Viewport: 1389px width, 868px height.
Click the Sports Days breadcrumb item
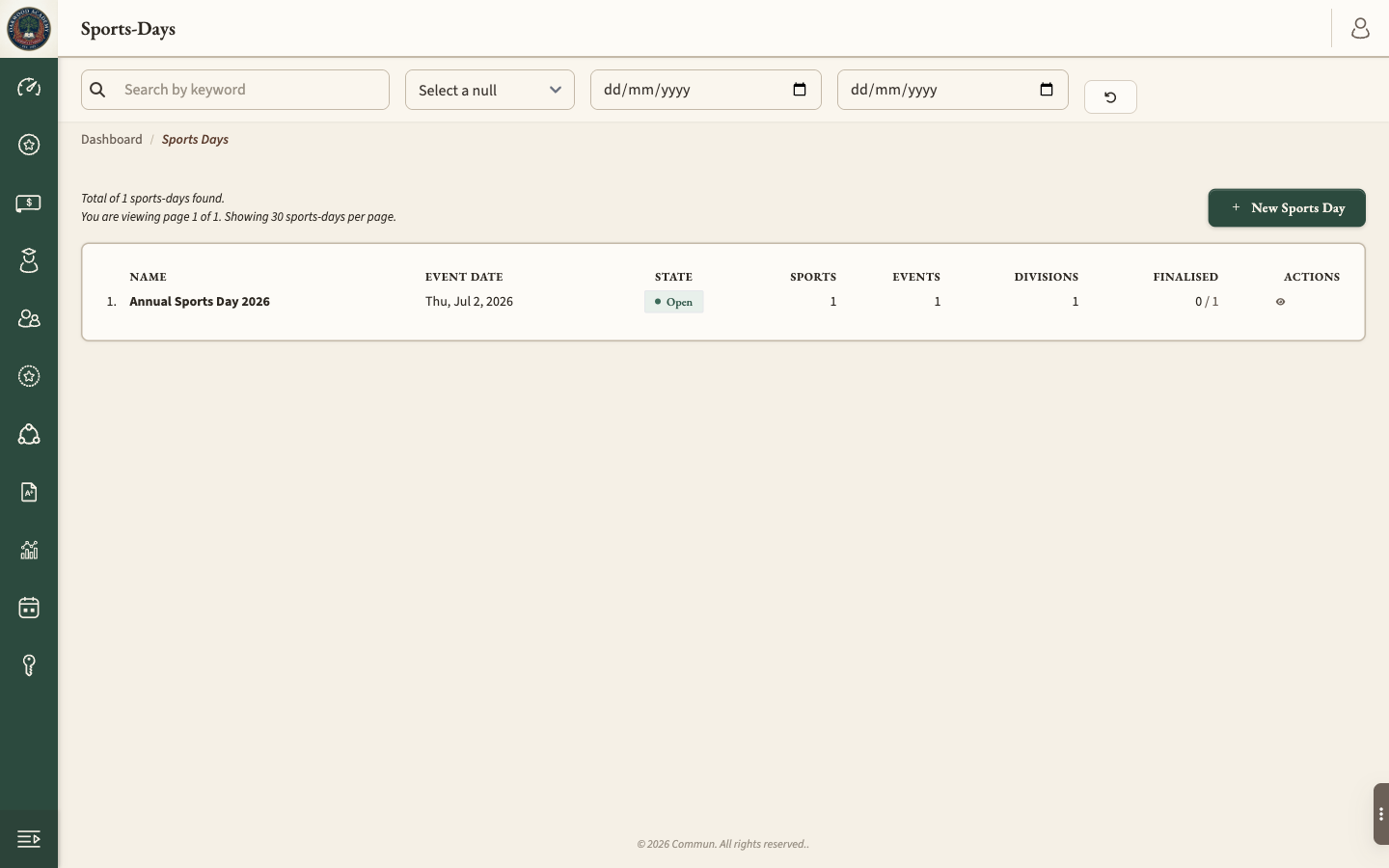pos(195,139)
